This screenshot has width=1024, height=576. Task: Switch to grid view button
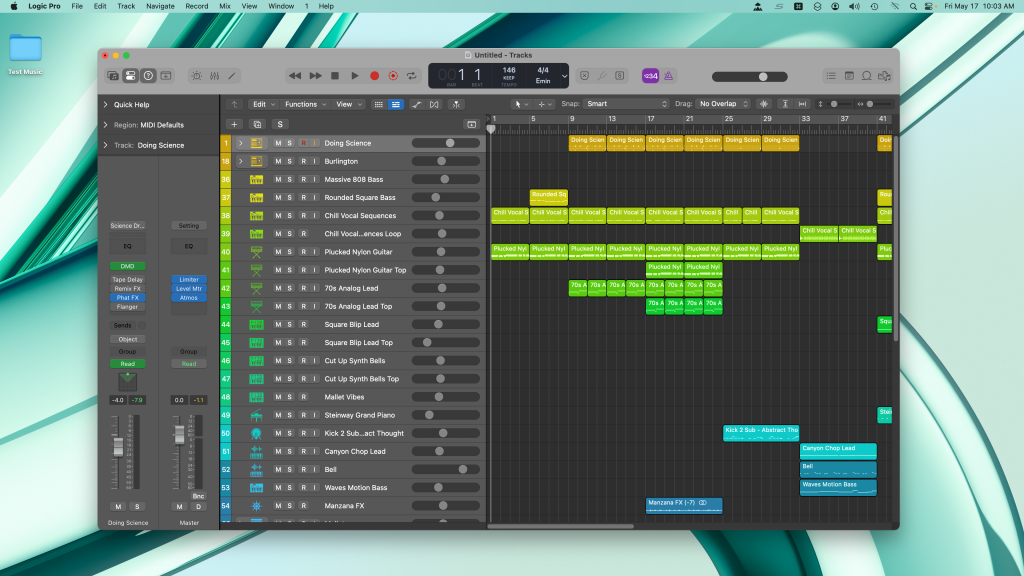tap(378, 104)
